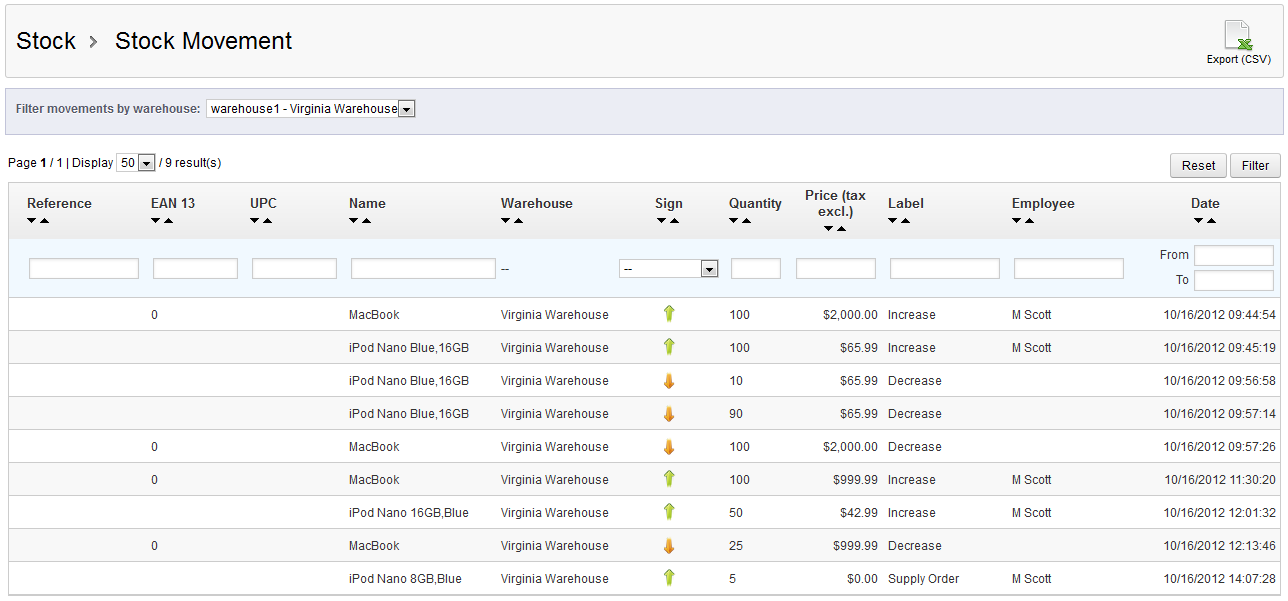The image size is (1288, 601).
Task: Open the Sign filter dropdown
Action: tap(668, 269)
